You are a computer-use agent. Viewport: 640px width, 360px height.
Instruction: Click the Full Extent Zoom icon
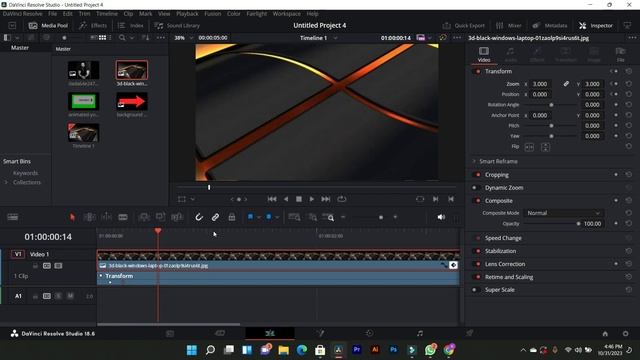pyautogui.click(x=294, y=217)
